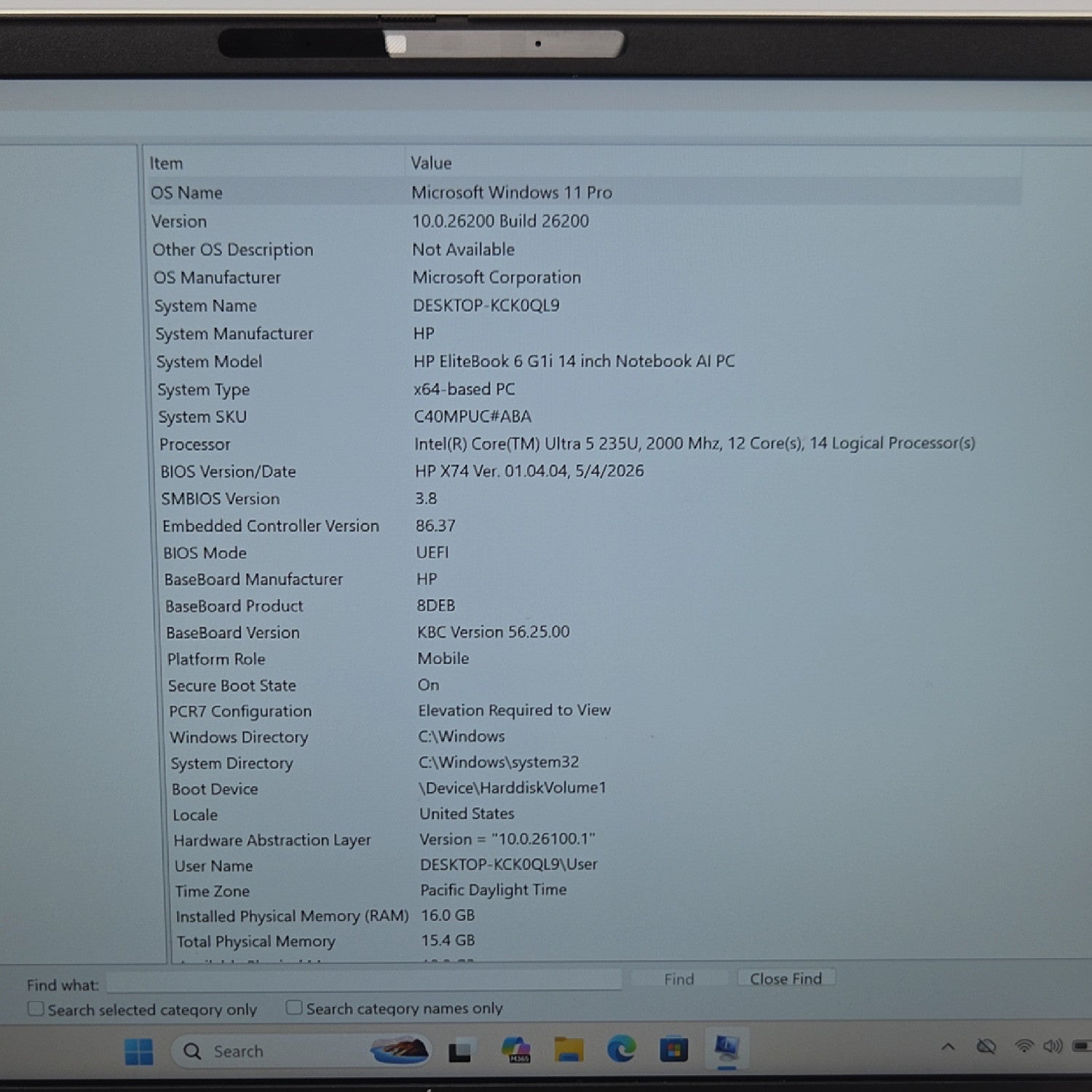Select the "Locale" item

[x=195, y=815]
